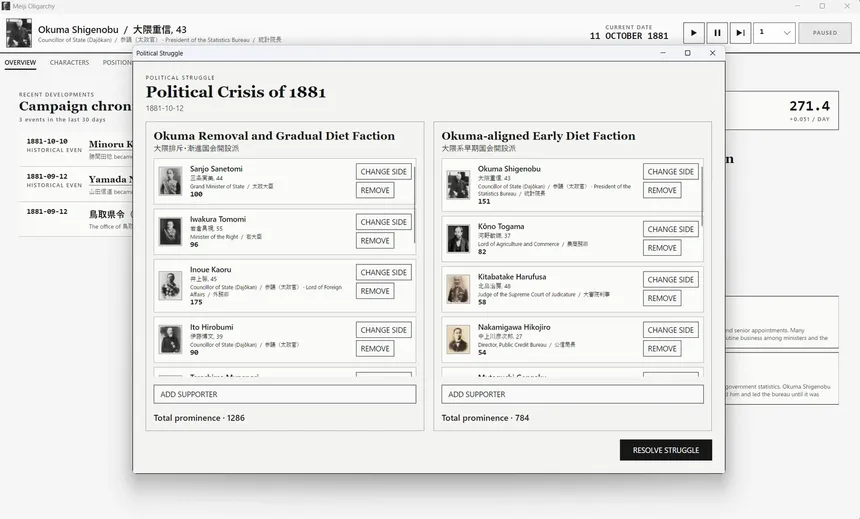Maximize the Political Struggle dialog

687,53
